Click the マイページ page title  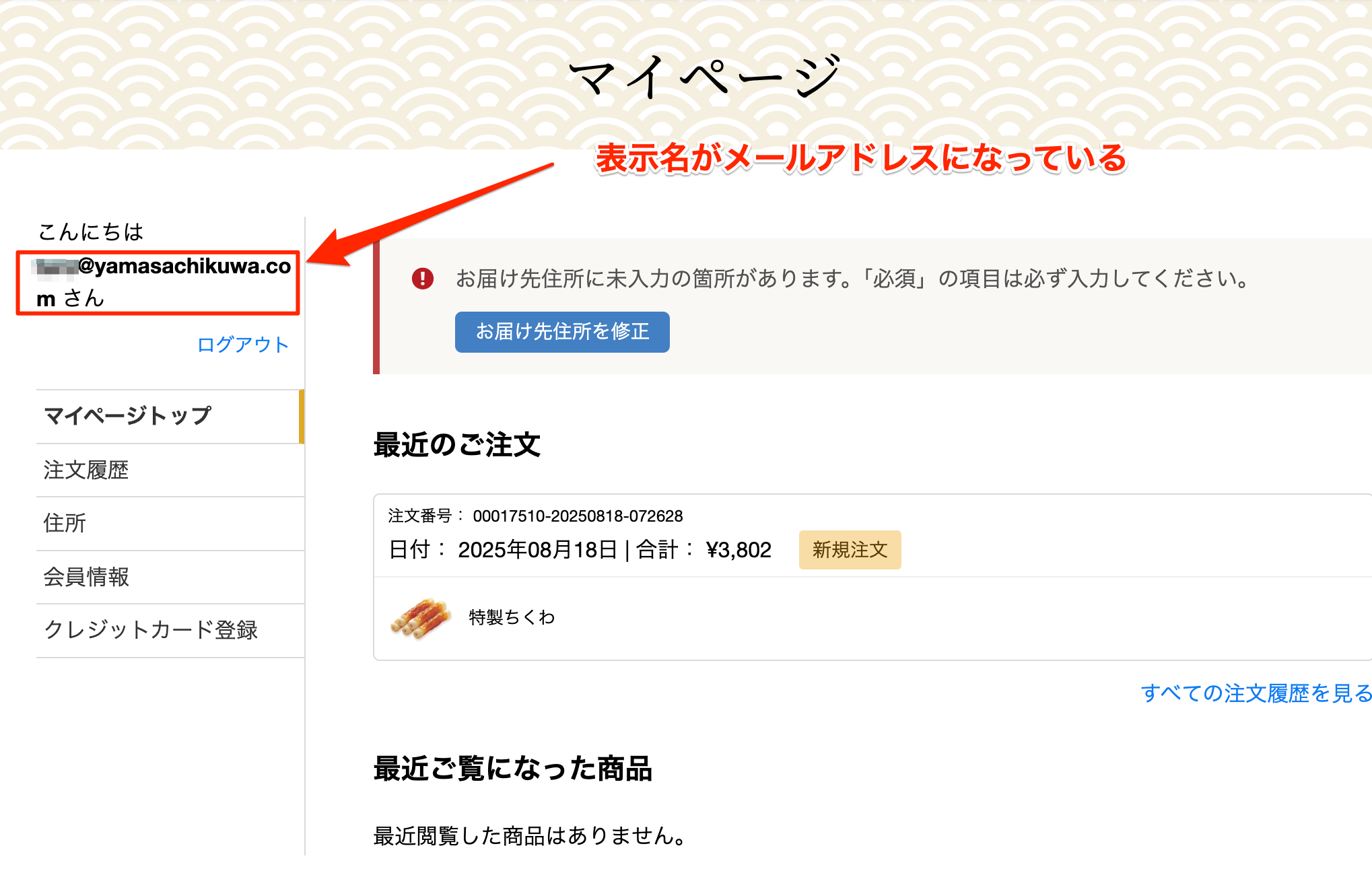[x=705, y=76]
